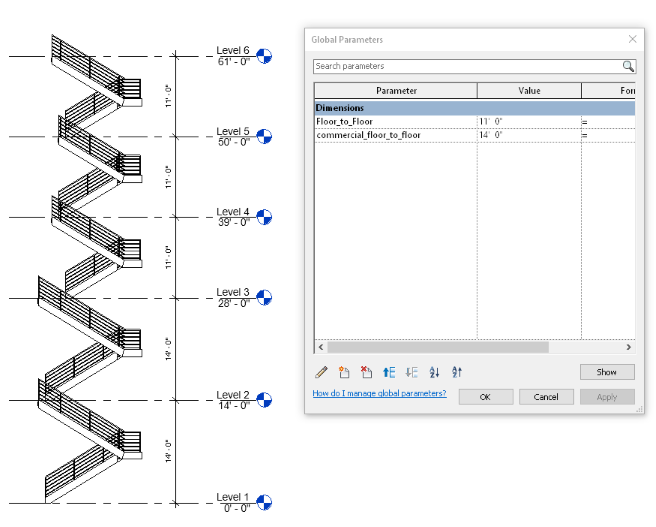Click the search magnifier icon
656x527 pixels.
pyautogui.click(x=628, y=67)
